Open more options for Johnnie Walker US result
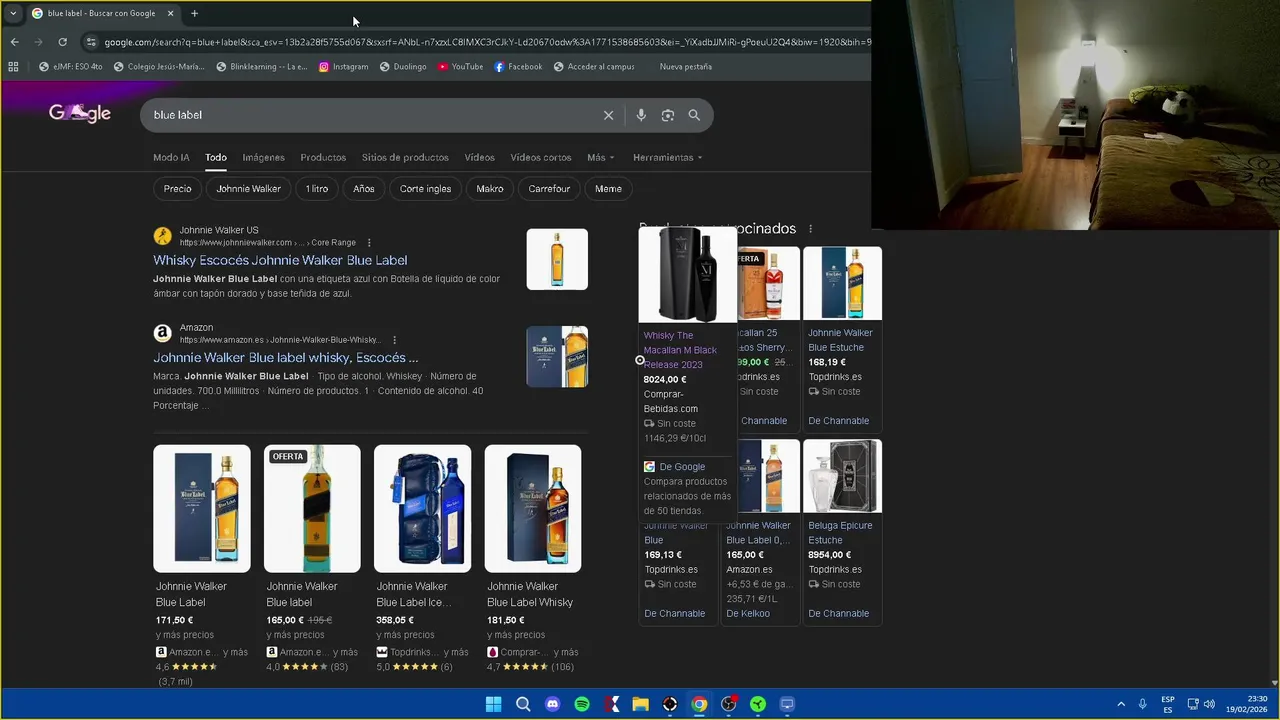1280x720 pixels. point(369,243)
